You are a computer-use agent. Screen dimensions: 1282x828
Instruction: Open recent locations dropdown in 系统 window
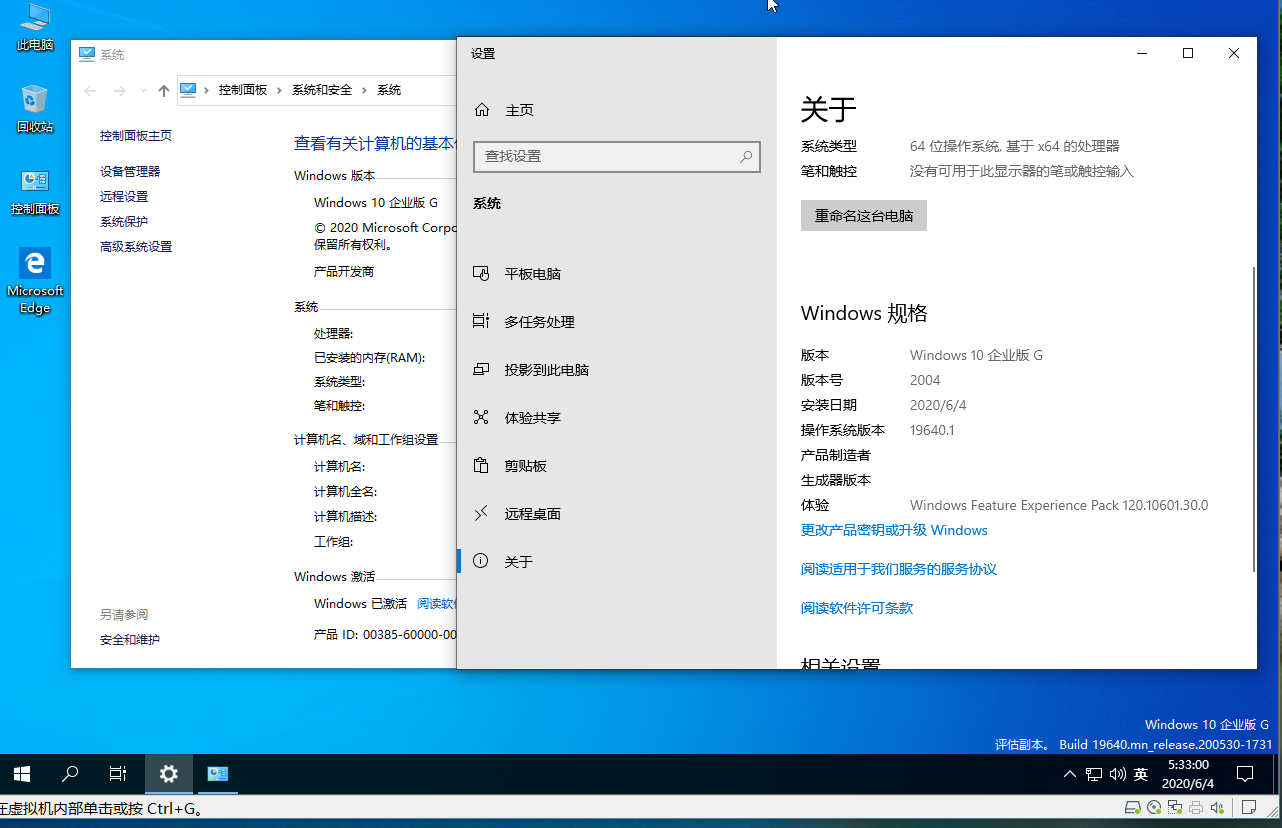[x=142, y=91]
